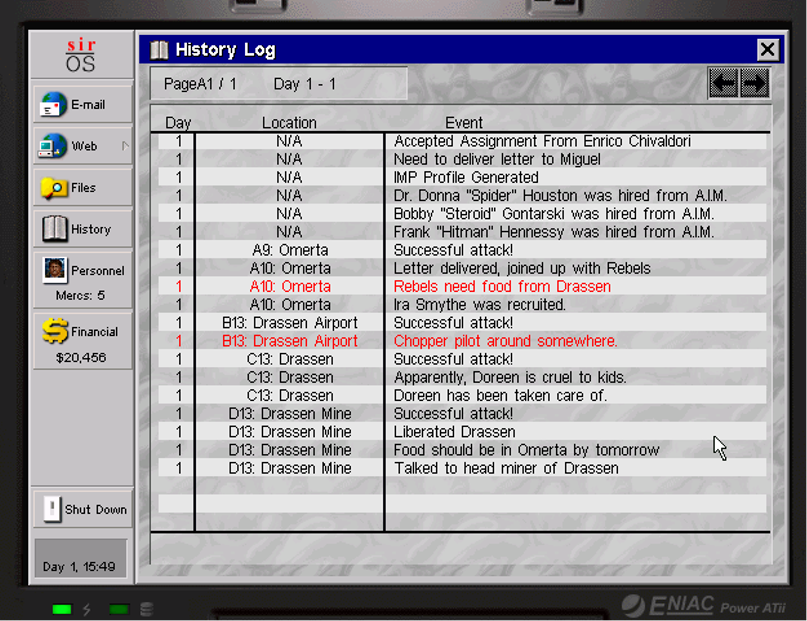Viewport: 807px width, 621px height.
Task: Click the Day column header
Action: click(178, 123)
